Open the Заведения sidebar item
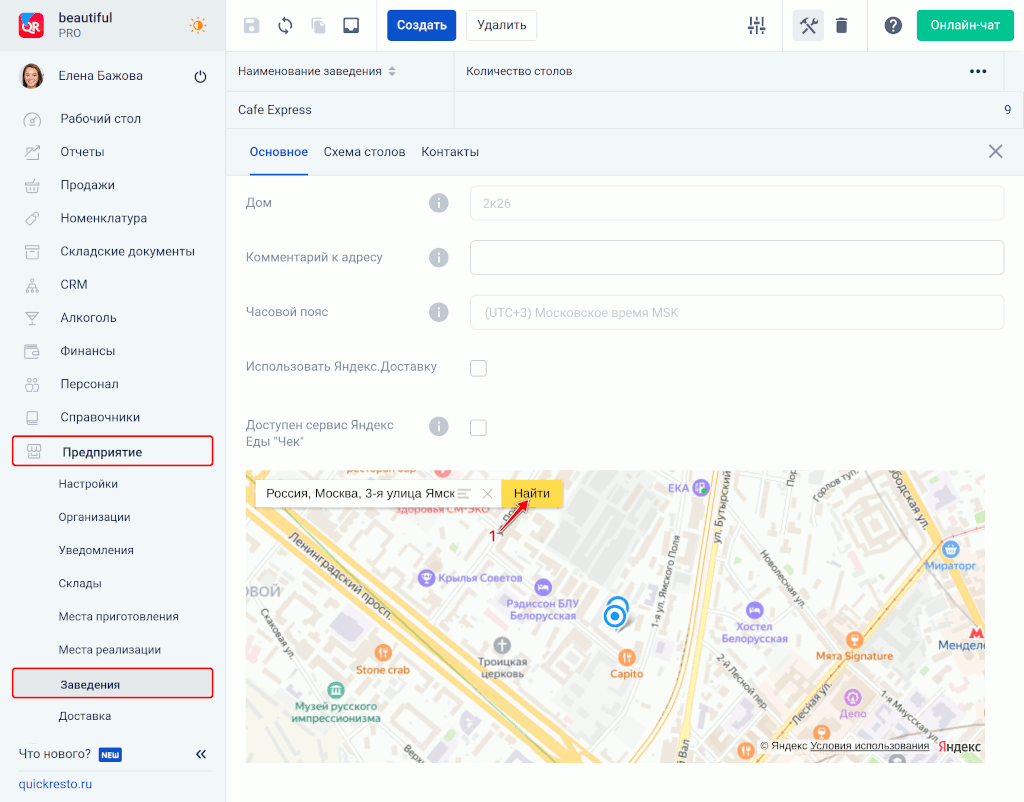Screen dimensions: 1024x802 pos(112,684)
